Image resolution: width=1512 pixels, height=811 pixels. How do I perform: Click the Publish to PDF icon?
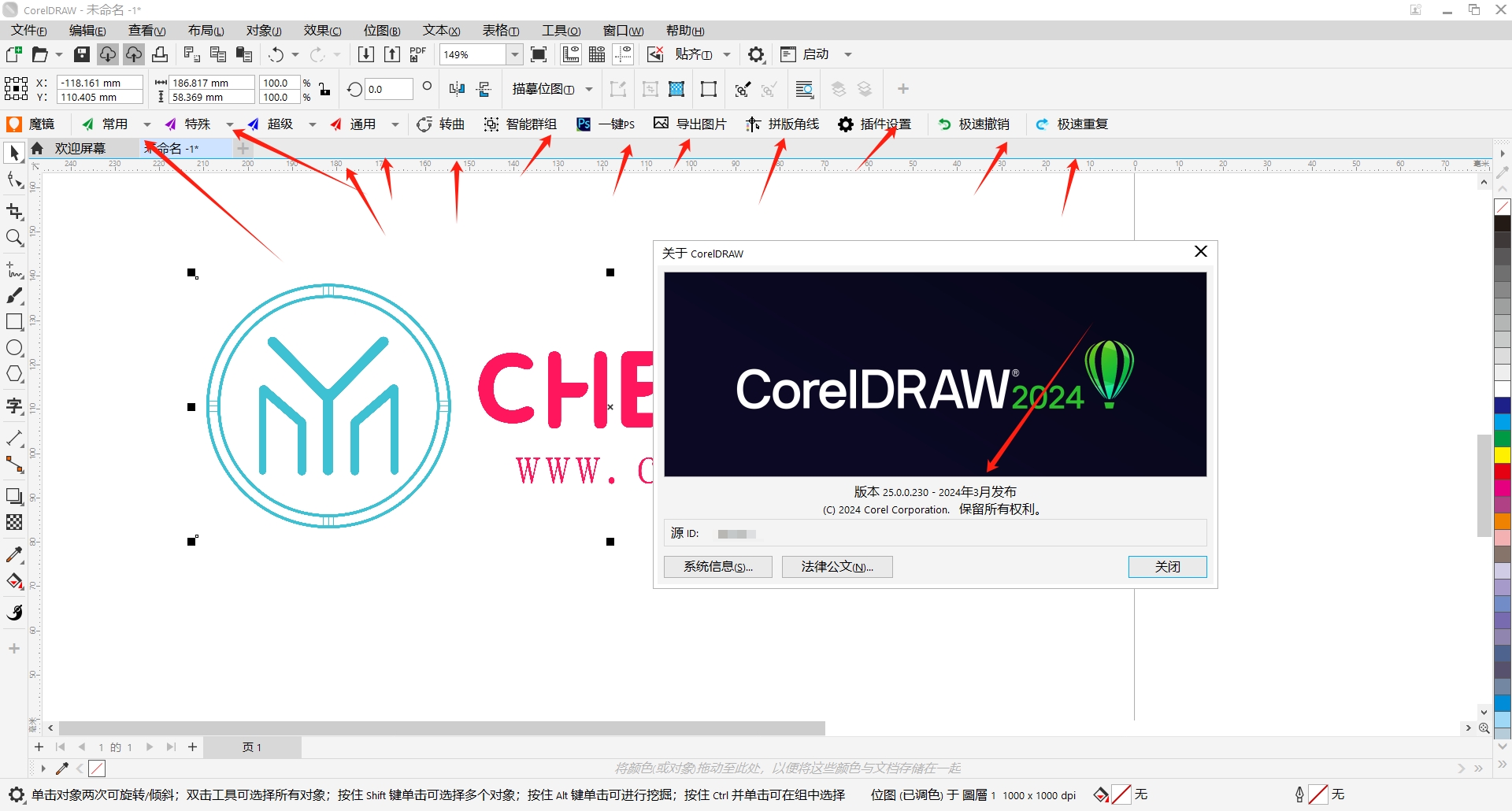(x=417, y=54)
